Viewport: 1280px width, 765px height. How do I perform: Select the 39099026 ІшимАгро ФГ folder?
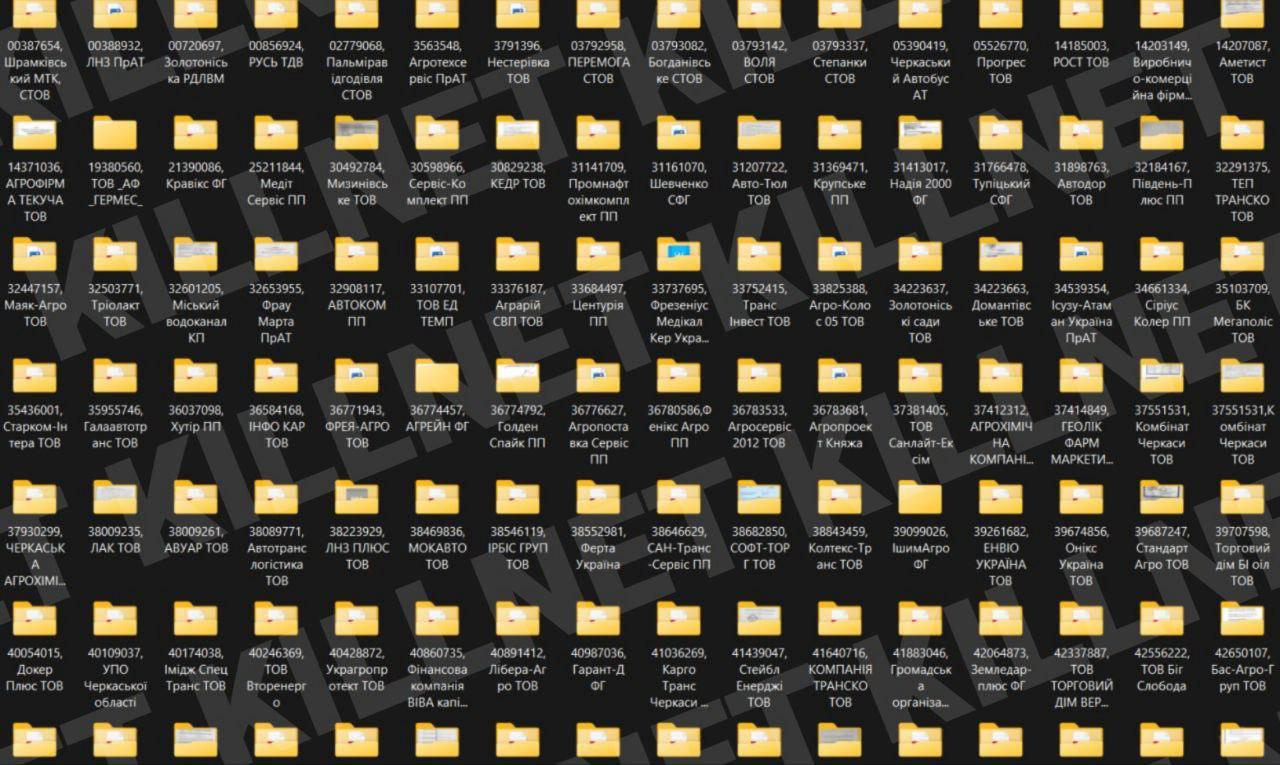tap(920, 498)
